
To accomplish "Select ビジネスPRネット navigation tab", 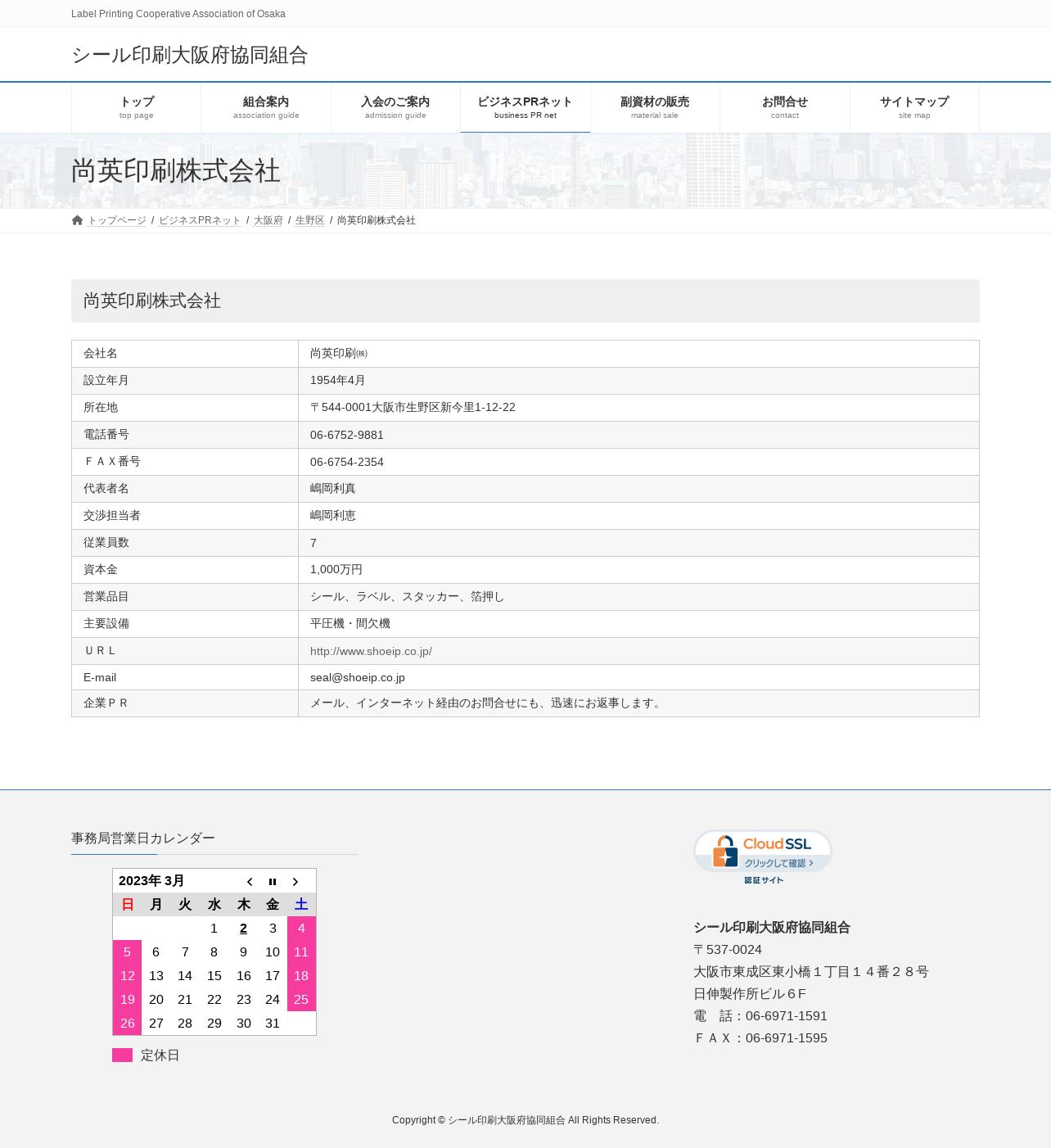I will coord(525,107).
